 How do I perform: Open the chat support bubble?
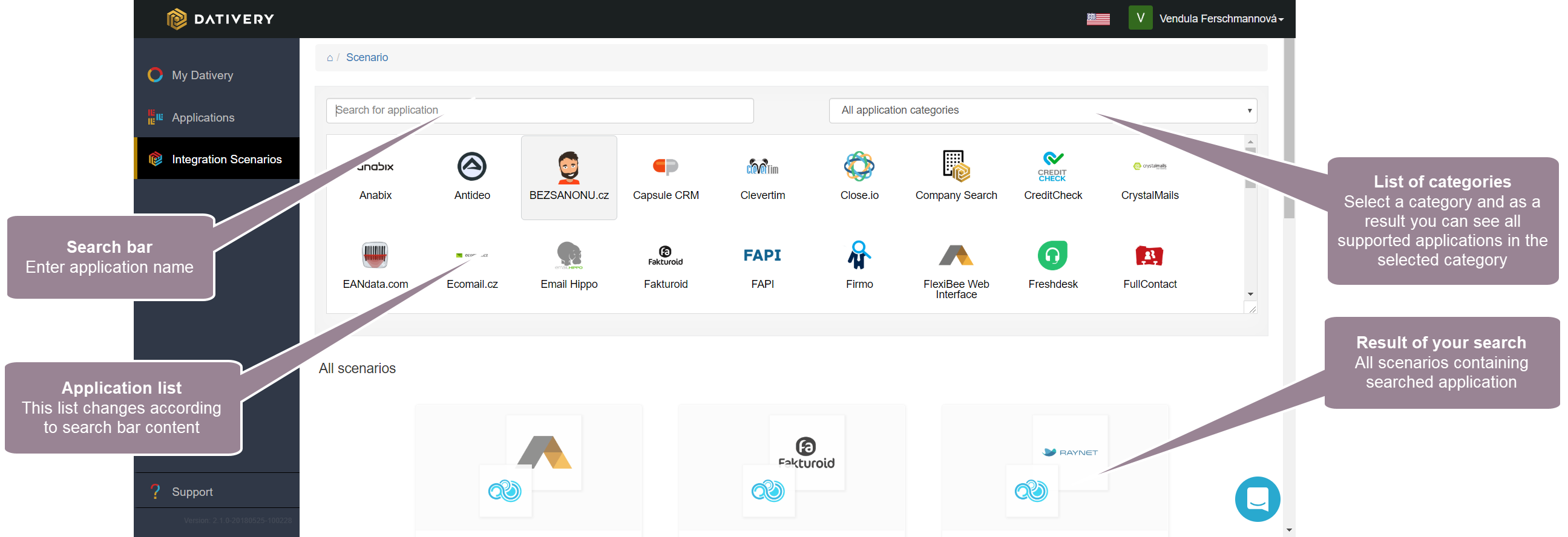tap(1257, 499)
